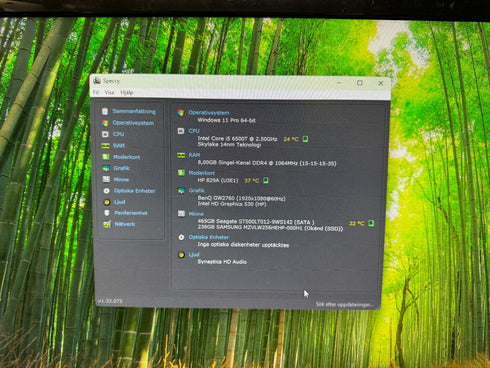Click 'Synaptics HD Audio' text
490x368 pixels.
pos(222,262)
